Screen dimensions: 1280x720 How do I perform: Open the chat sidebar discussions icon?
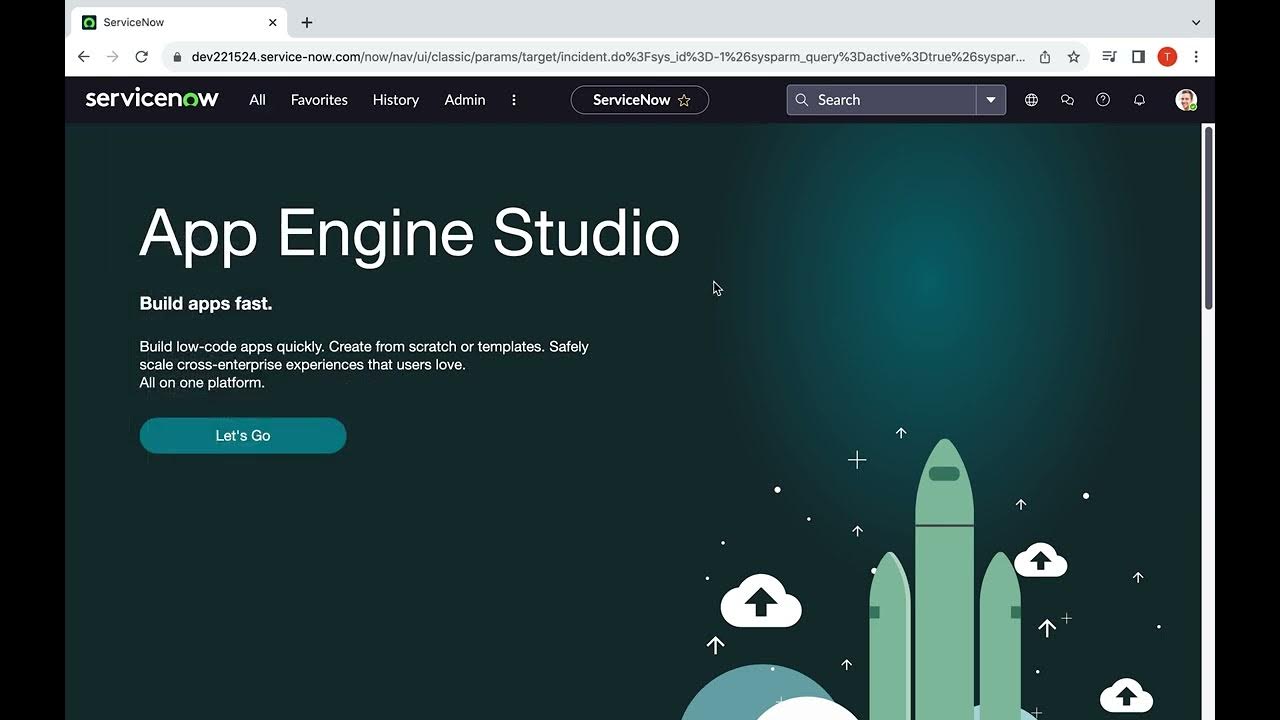click(x=1067, y=100)
